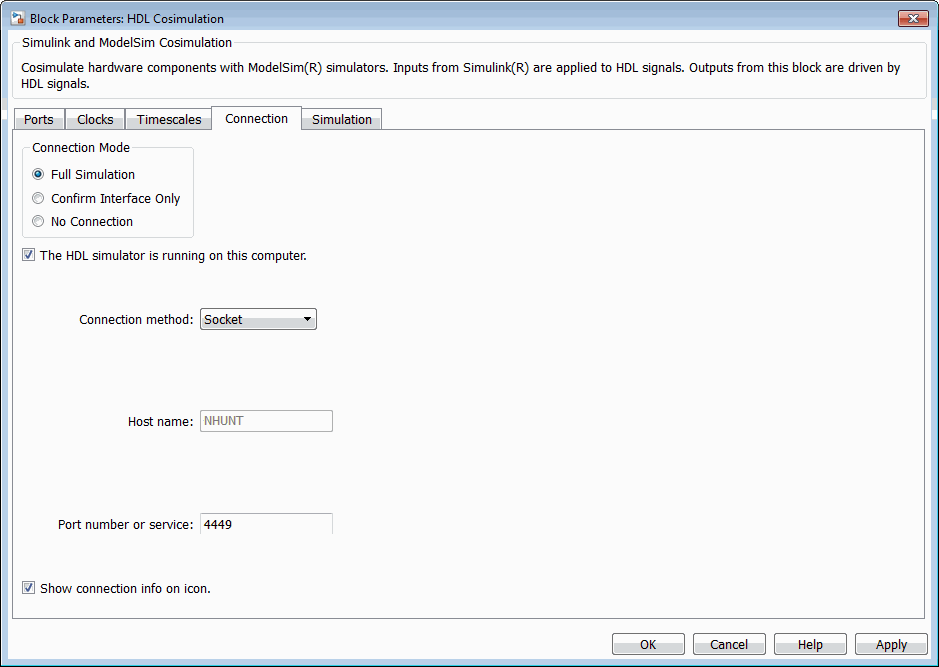Switch to the Ports tab

39,119
